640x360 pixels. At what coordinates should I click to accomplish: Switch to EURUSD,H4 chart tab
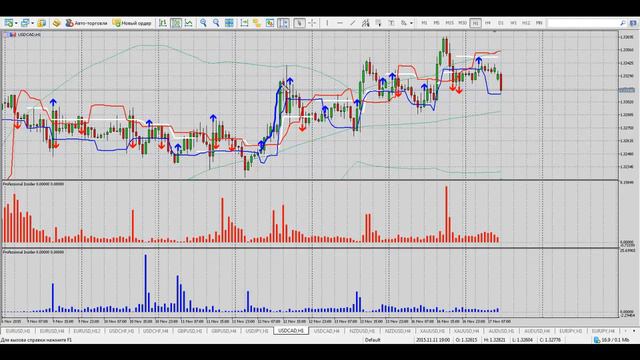click(x=52, y=331)
